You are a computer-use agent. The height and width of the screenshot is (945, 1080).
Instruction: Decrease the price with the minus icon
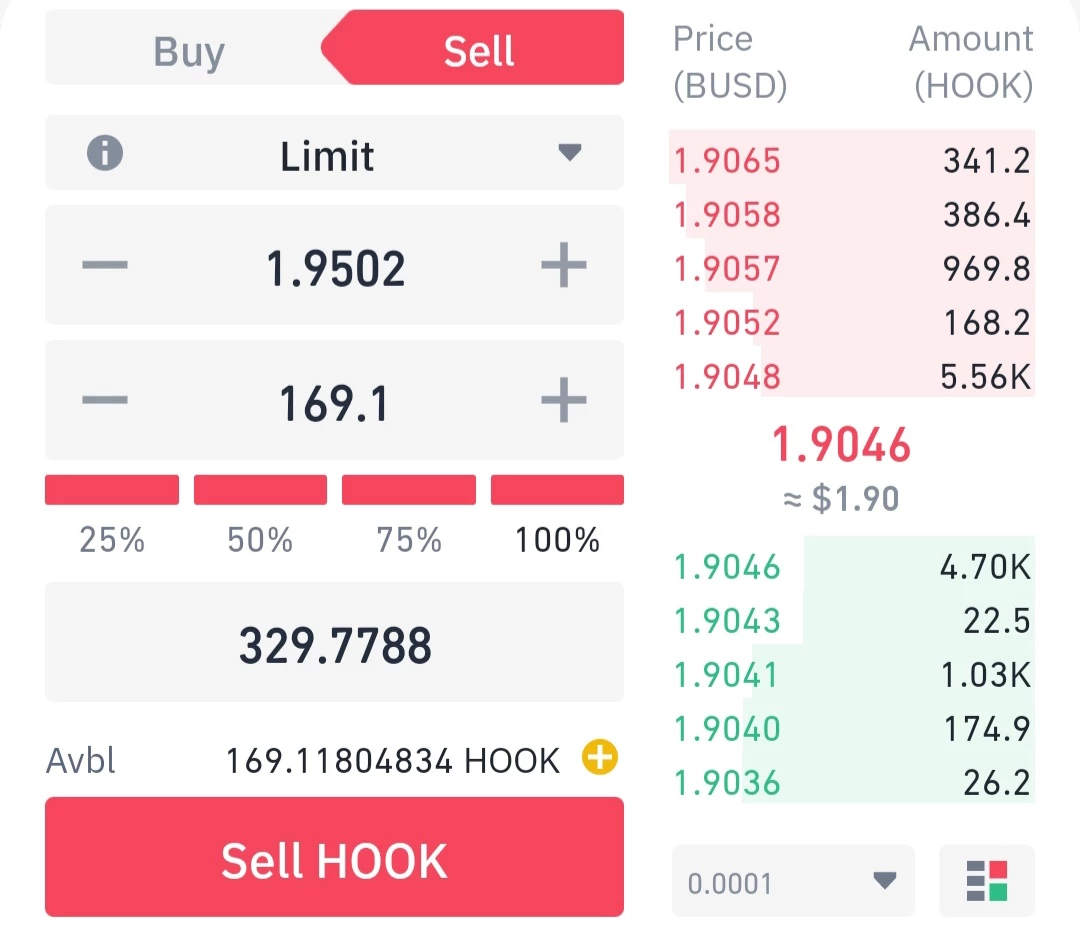pyautogui.click(x=105, y=265)
